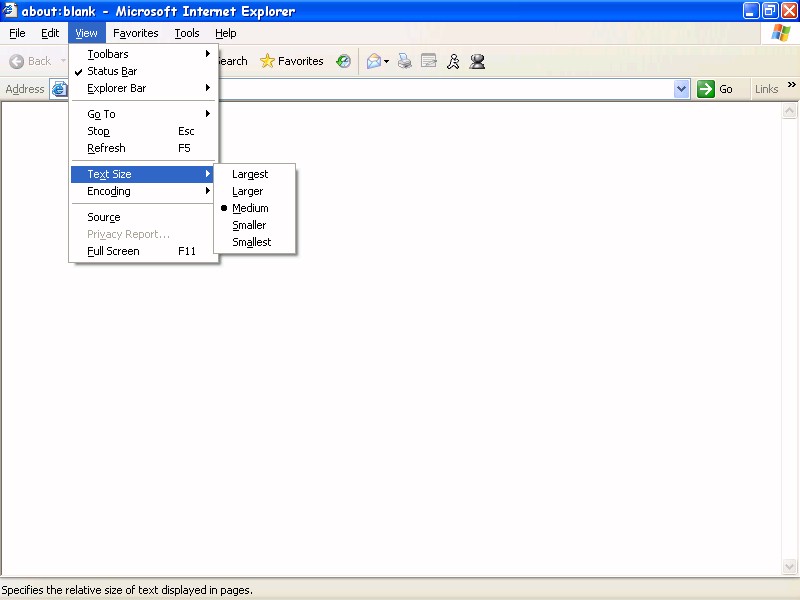Expand the Links bar chevron
This screenshot has width=800, height=600.
coord(791,85)
